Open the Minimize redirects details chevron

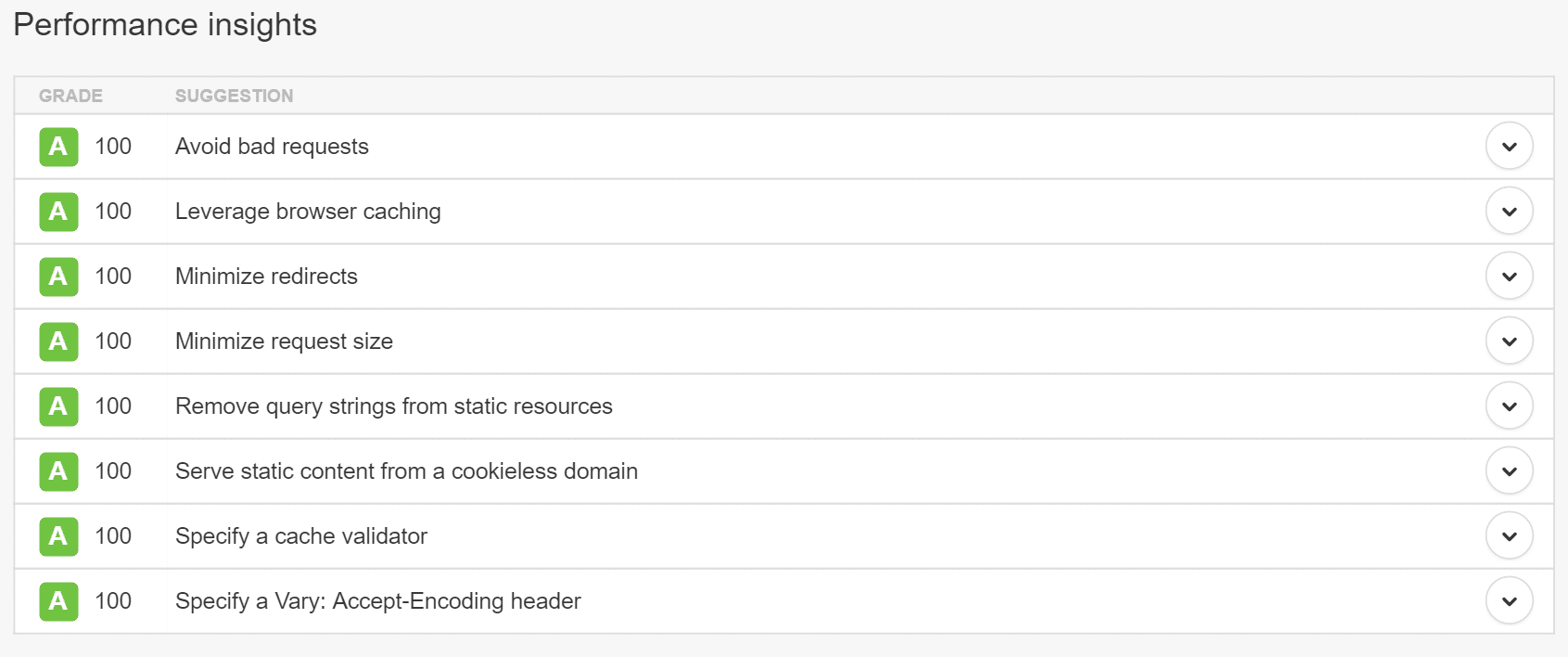click(x=1510, y=276)
